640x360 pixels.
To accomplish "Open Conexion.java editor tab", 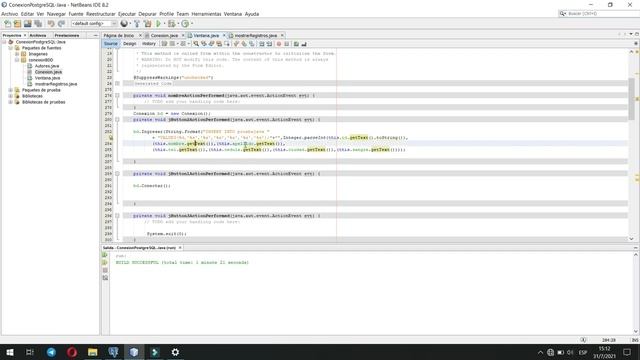I will (x=164, y=36).
